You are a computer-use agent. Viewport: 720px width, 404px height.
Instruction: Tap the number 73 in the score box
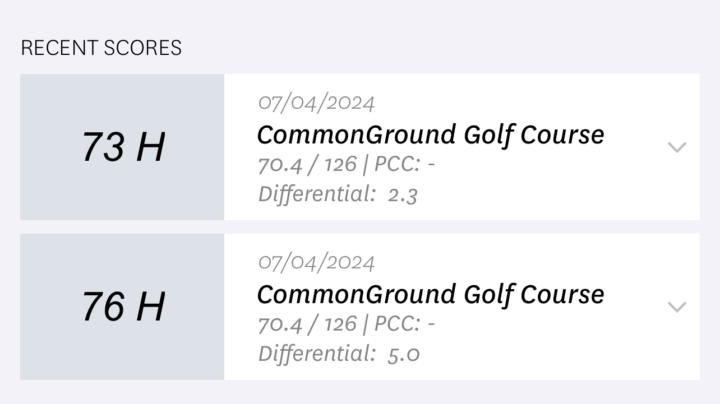[102, 148]
